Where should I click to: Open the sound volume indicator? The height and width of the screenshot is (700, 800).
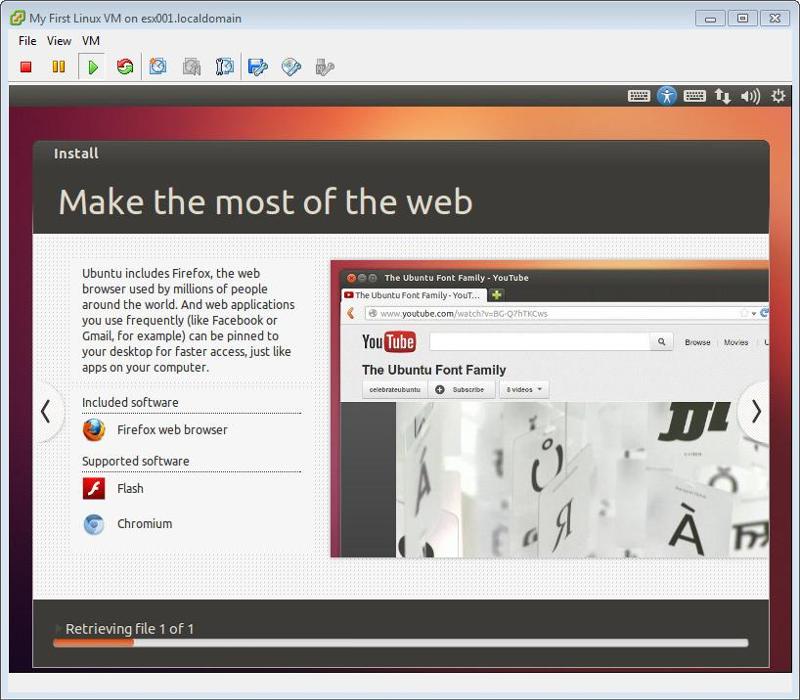click(751, 96)
